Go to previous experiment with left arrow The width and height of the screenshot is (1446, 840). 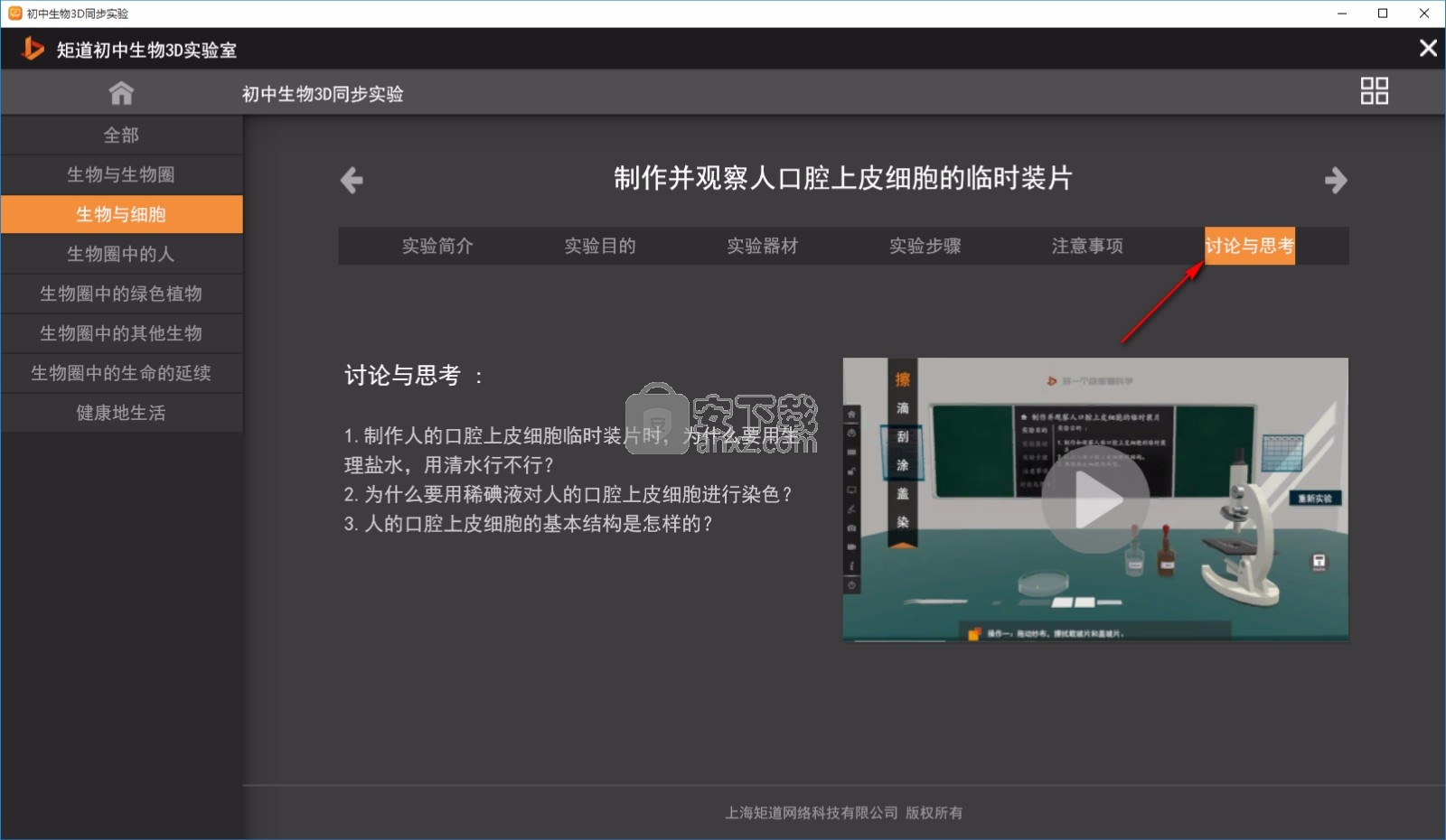(x=352, y=180)
